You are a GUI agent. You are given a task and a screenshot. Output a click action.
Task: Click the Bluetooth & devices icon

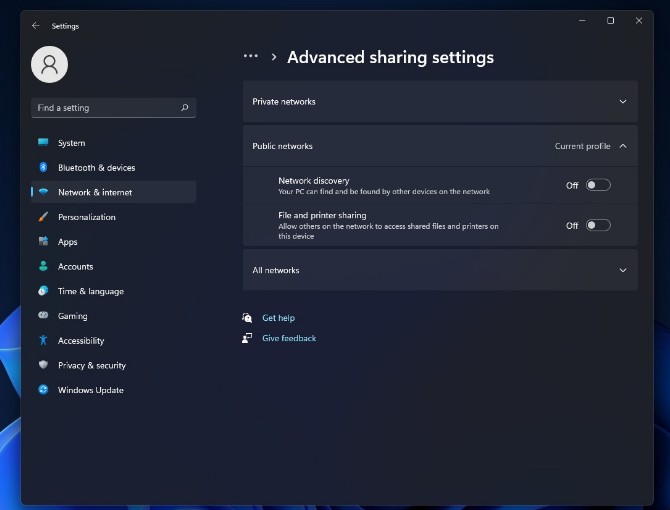(43, 167)
